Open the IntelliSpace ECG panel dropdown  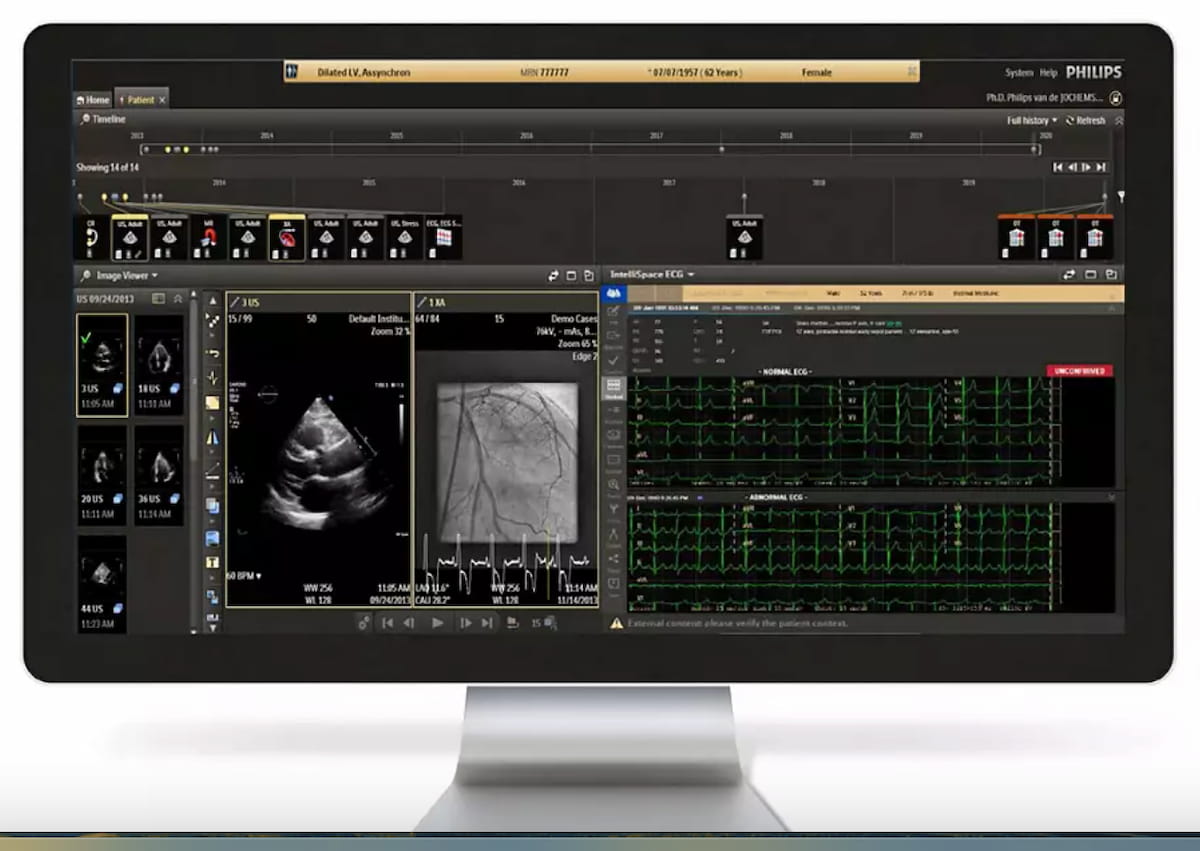tap(690, 275)
